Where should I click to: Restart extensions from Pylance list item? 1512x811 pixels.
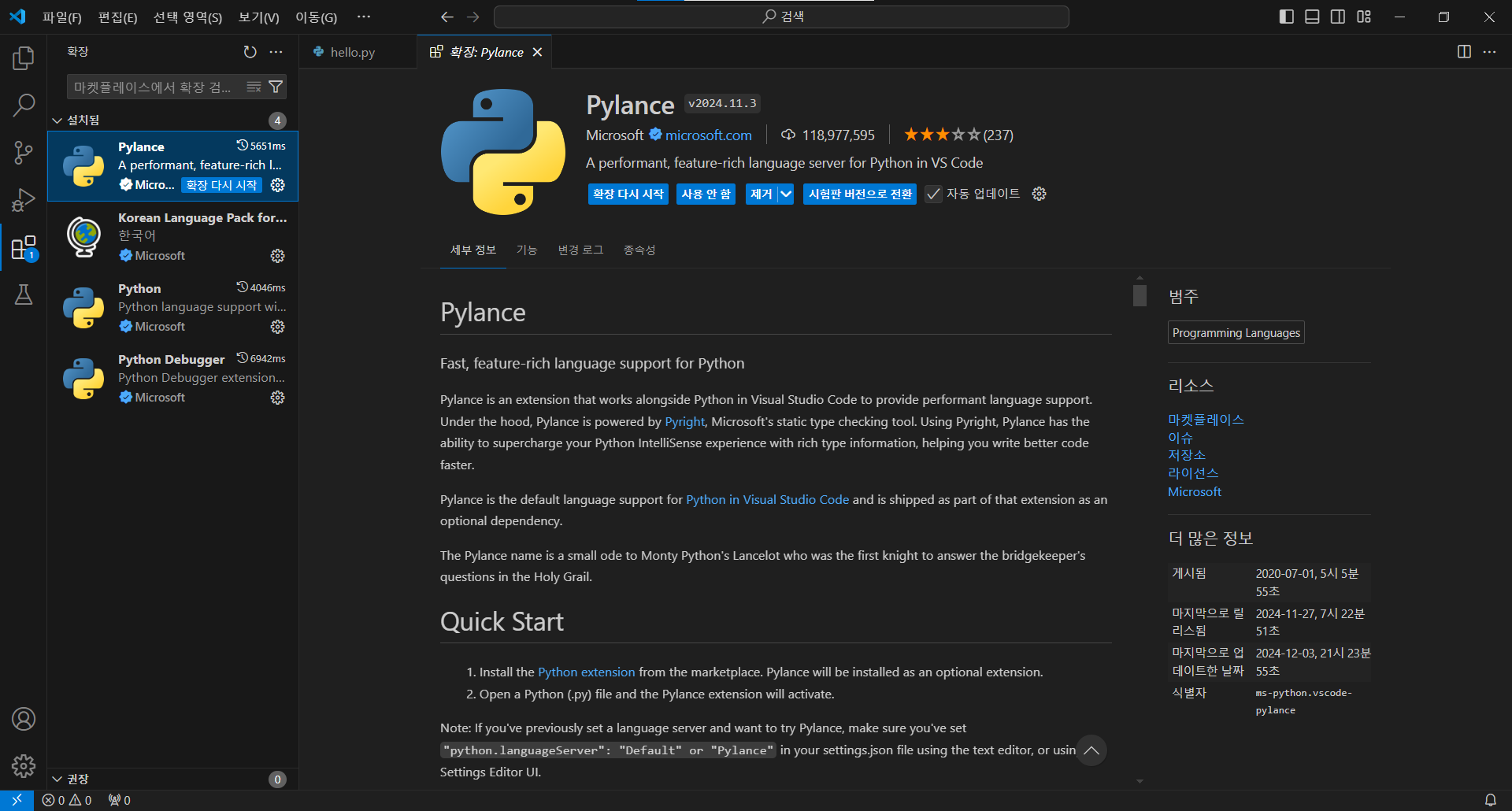pyautogui.click(x=221, y=185)
